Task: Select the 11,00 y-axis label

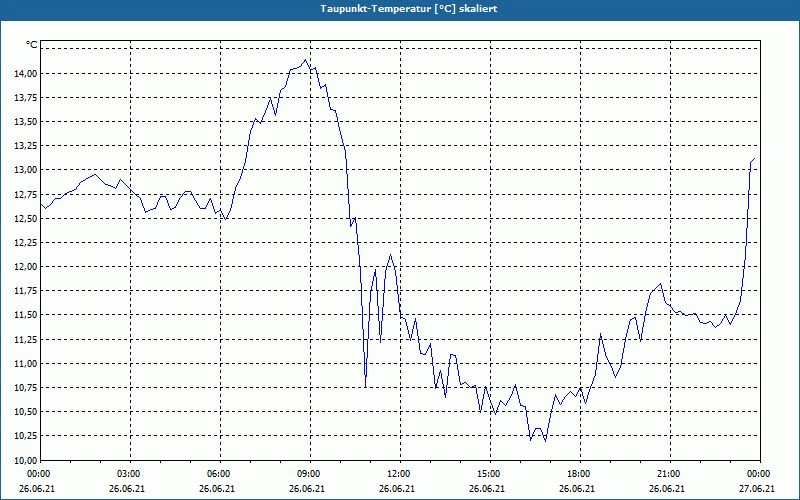Action: tap(24, 364)
